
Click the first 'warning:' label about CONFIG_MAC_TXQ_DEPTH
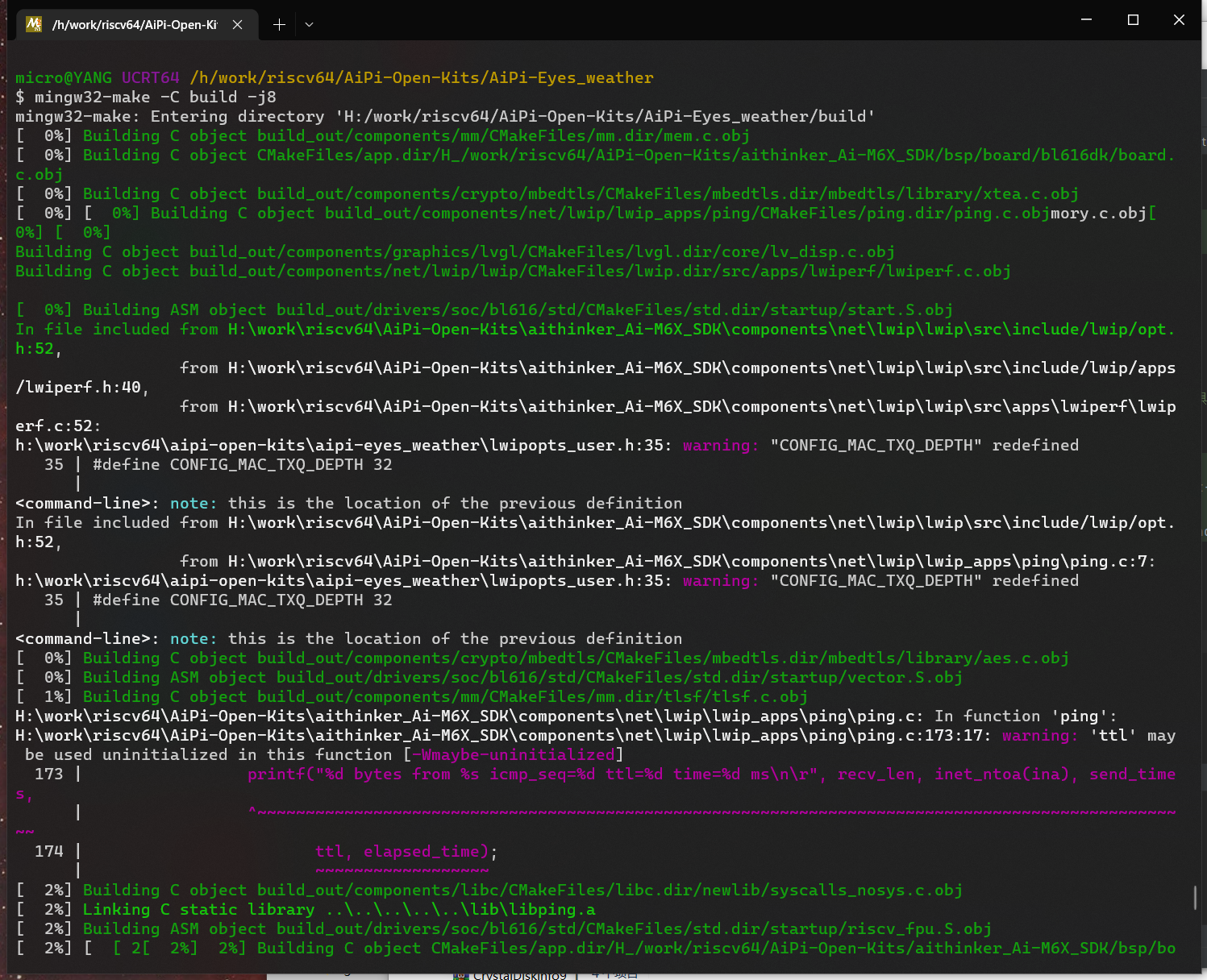coord(721,446)
